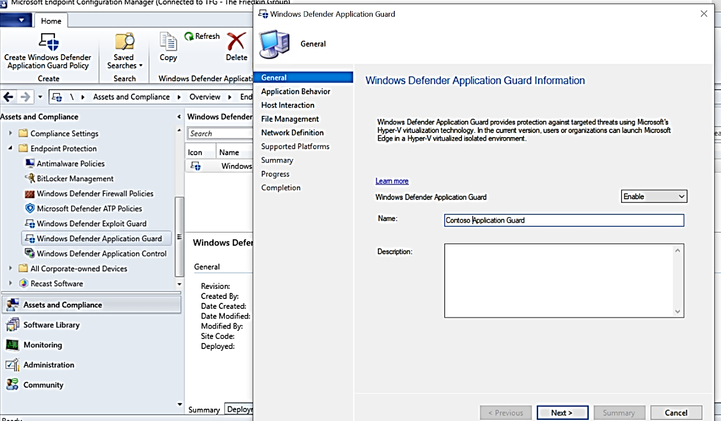This screenshot has height=421, width=721.
Task: Click inside the Description text box
Action: point(564,280)
